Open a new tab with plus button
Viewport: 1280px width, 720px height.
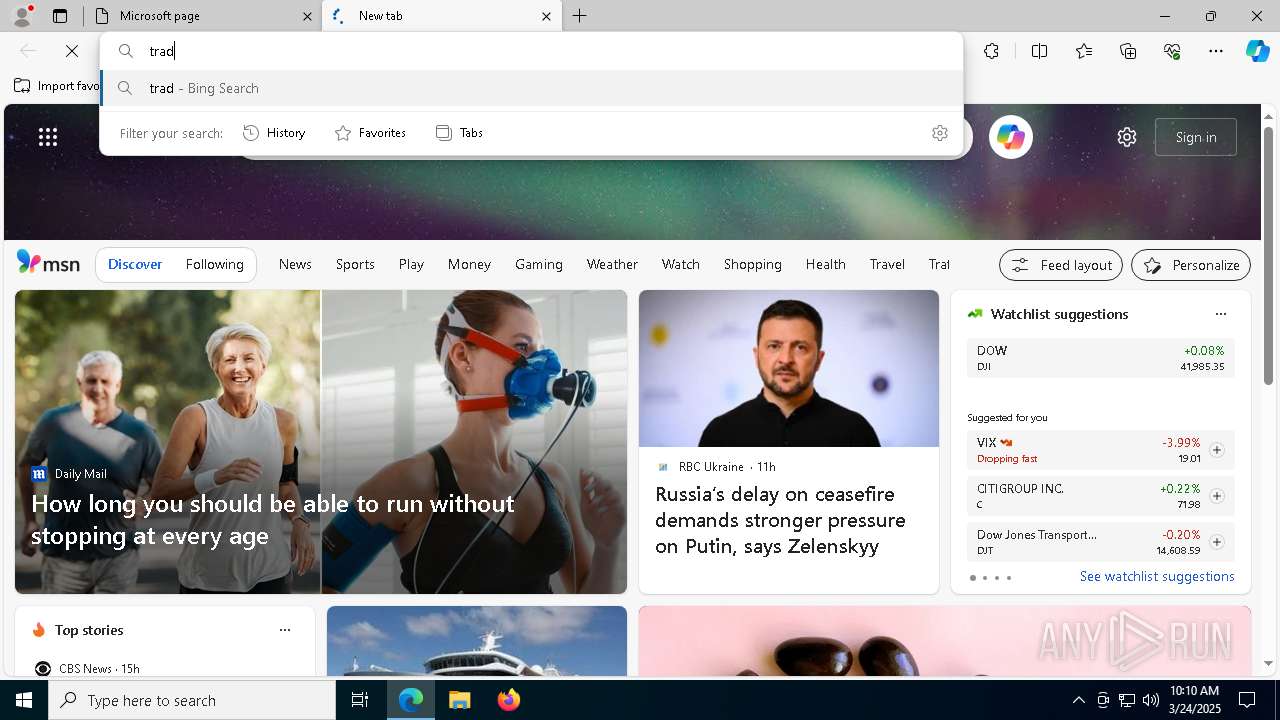coord(580,16)
